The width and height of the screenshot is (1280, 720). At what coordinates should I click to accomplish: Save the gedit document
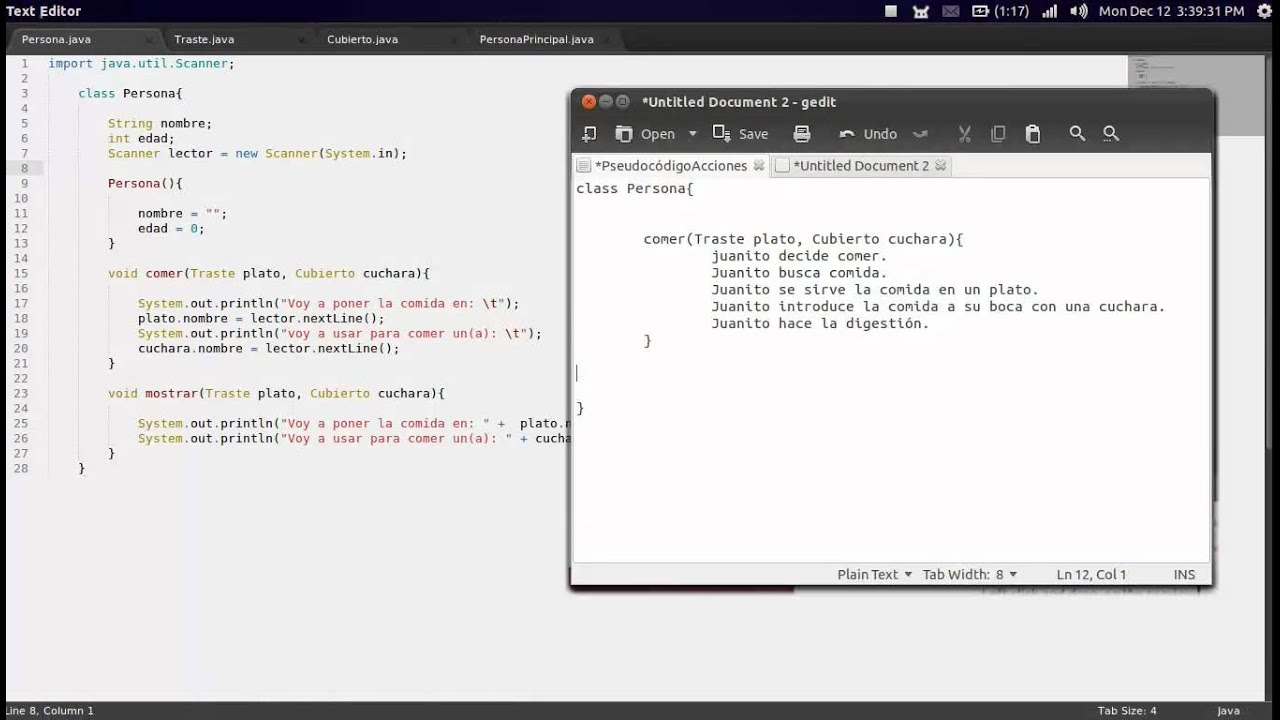[x=741, y=134]
